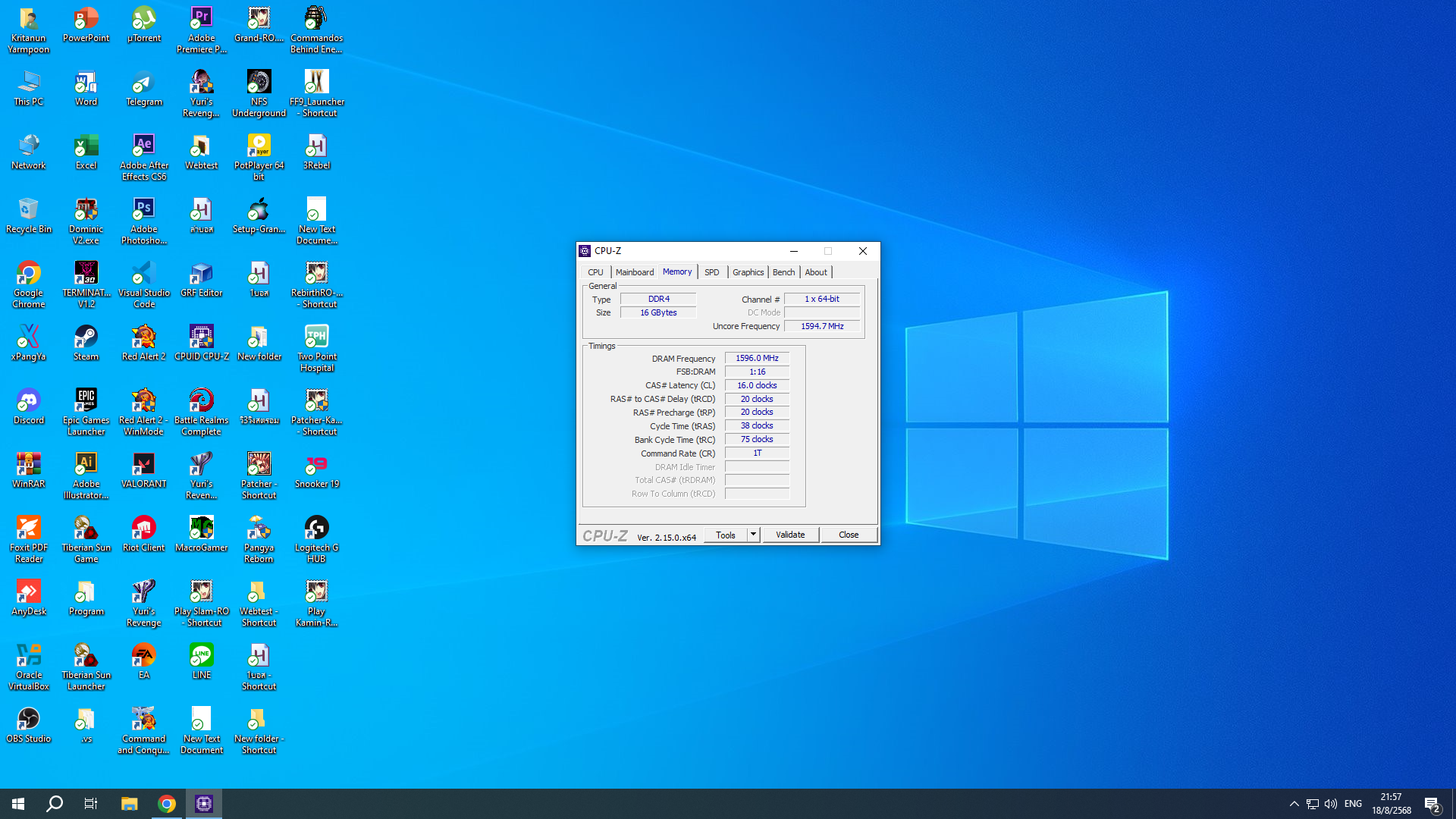Open Task View from the taskbar
This screenshot has height=819, width=1456.
[x=90, y=804]
